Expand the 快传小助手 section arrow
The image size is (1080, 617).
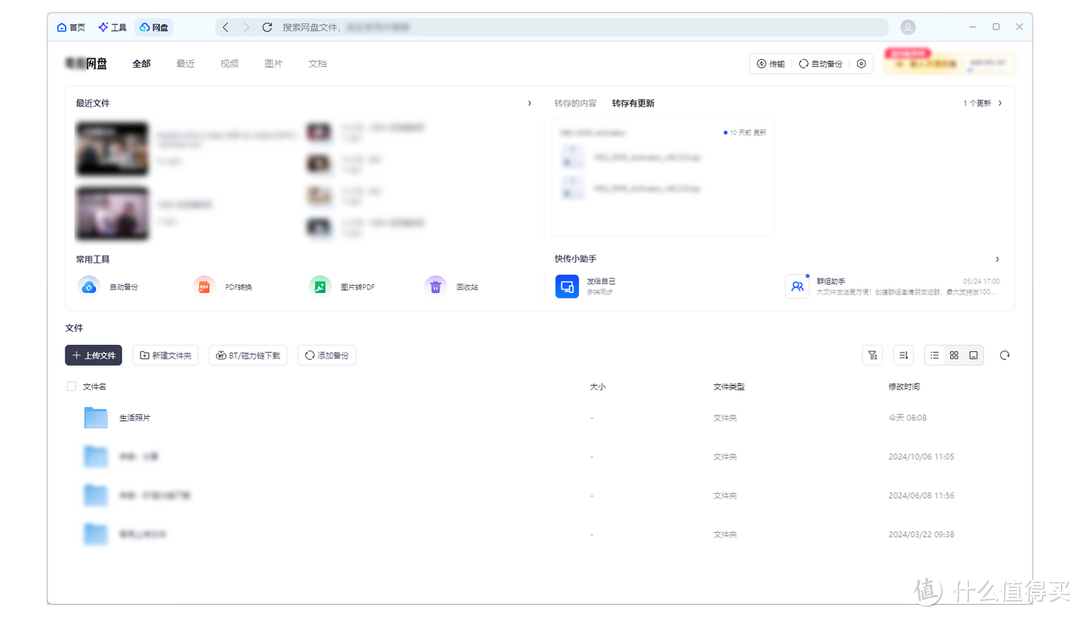(997, 259)
